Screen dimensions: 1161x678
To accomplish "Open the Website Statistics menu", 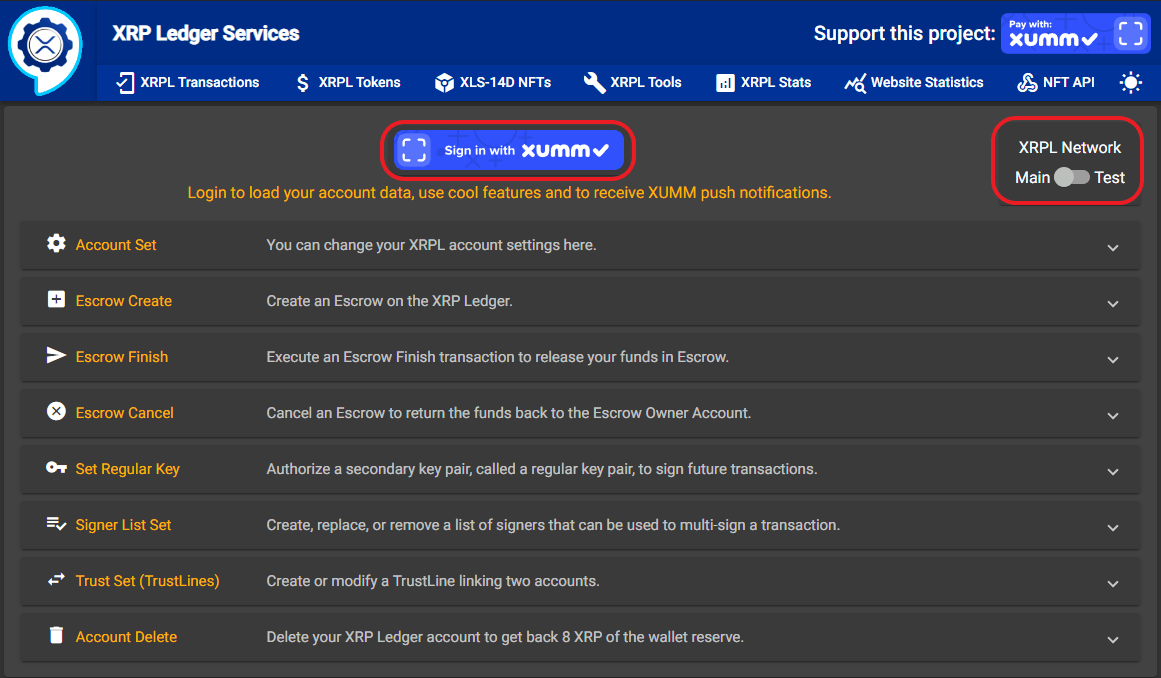I will 914,83.
